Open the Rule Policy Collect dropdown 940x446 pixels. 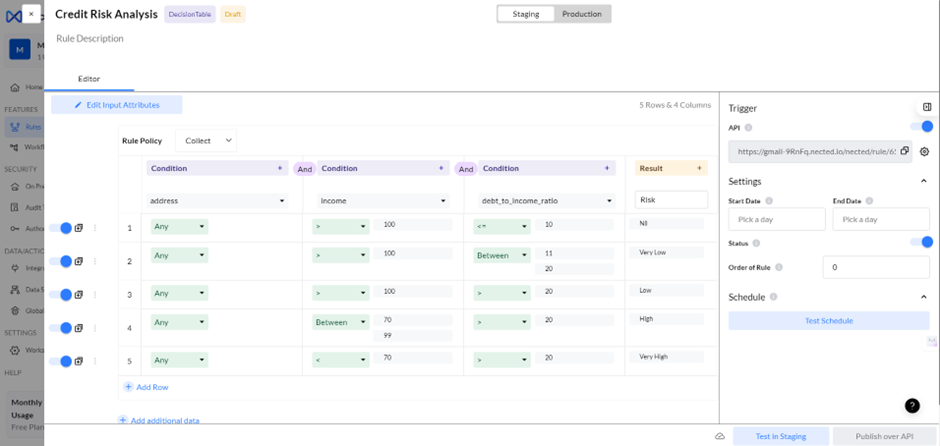tap(206, 140)
